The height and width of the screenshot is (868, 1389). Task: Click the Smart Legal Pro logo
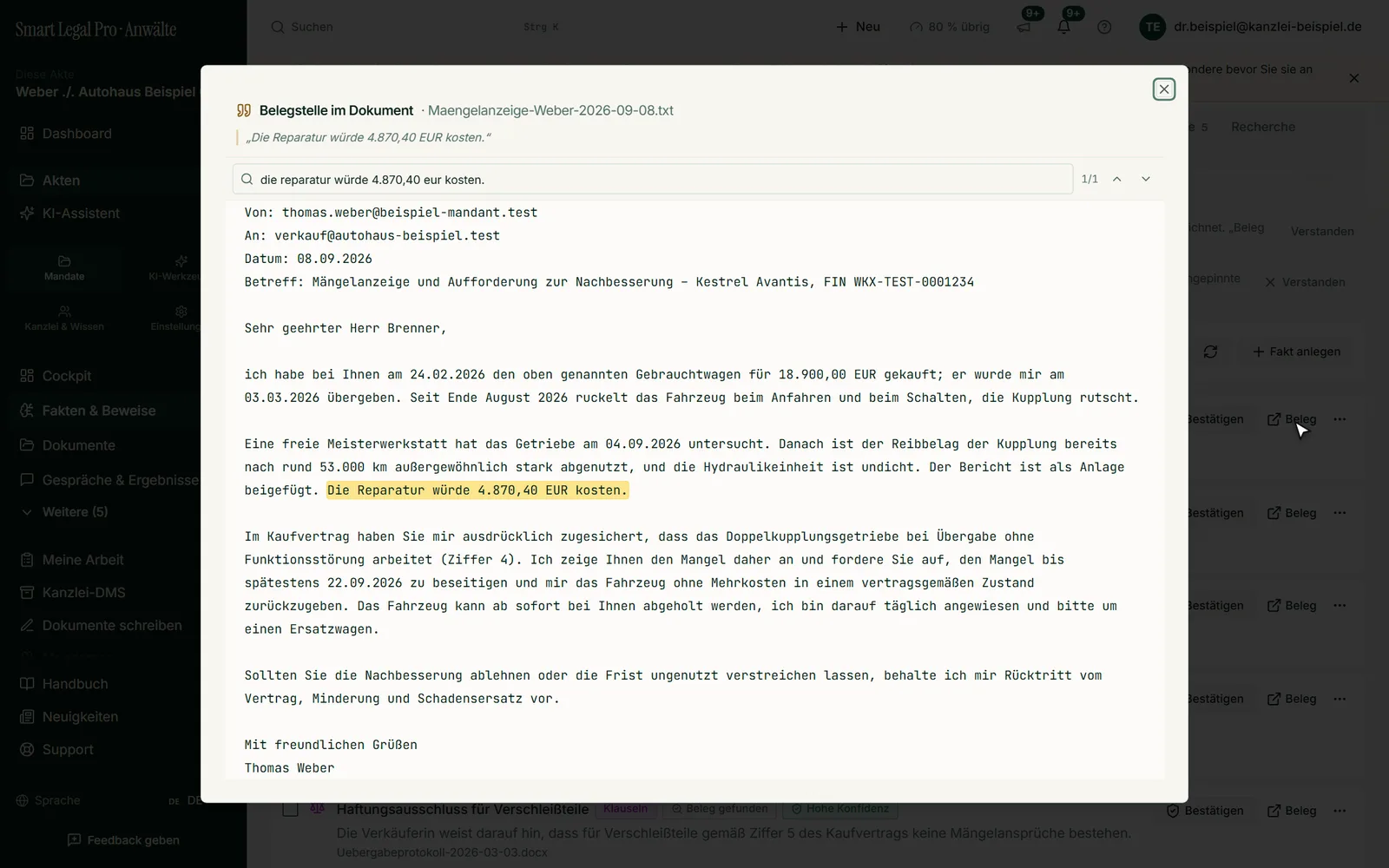pos(95,30)
